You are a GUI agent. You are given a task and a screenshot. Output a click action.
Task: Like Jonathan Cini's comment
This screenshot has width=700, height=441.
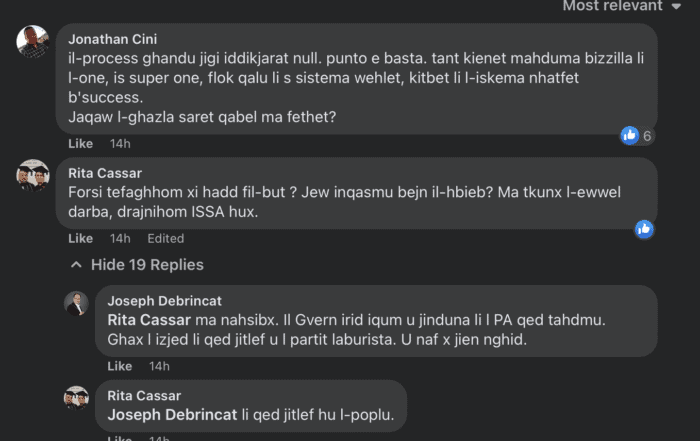80,144
